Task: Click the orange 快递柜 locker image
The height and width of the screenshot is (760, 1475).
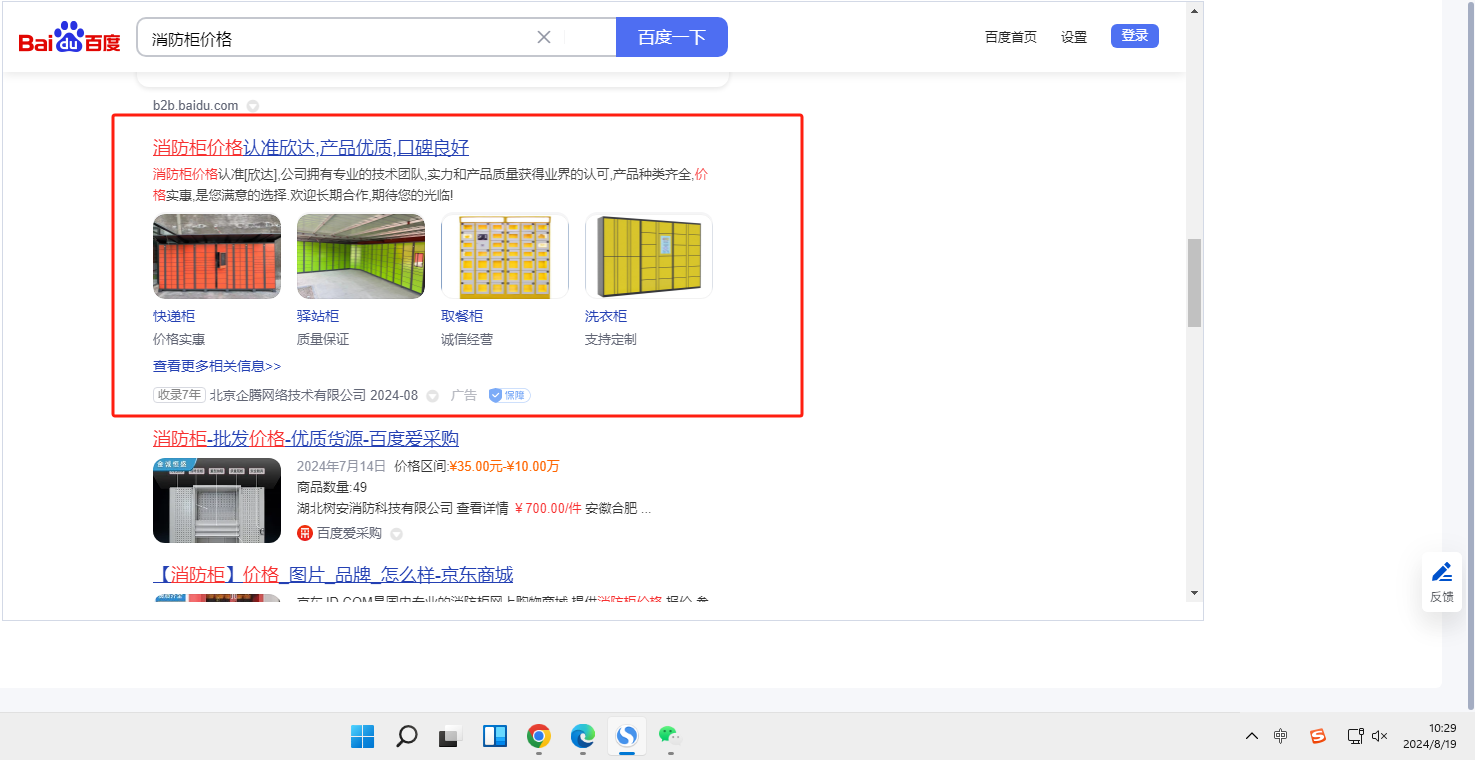Action: 217,256
